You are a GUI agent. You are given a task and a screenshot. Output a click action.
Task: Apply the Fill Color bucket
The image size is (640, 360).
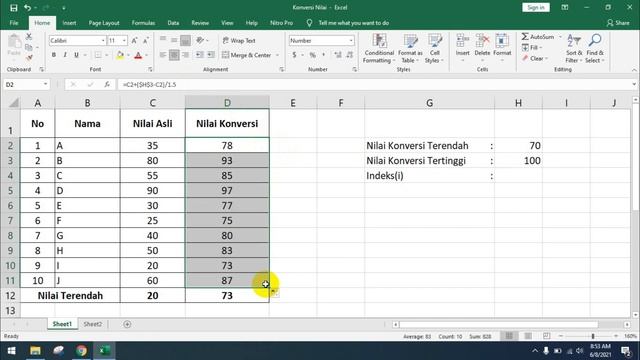[120, 55]
